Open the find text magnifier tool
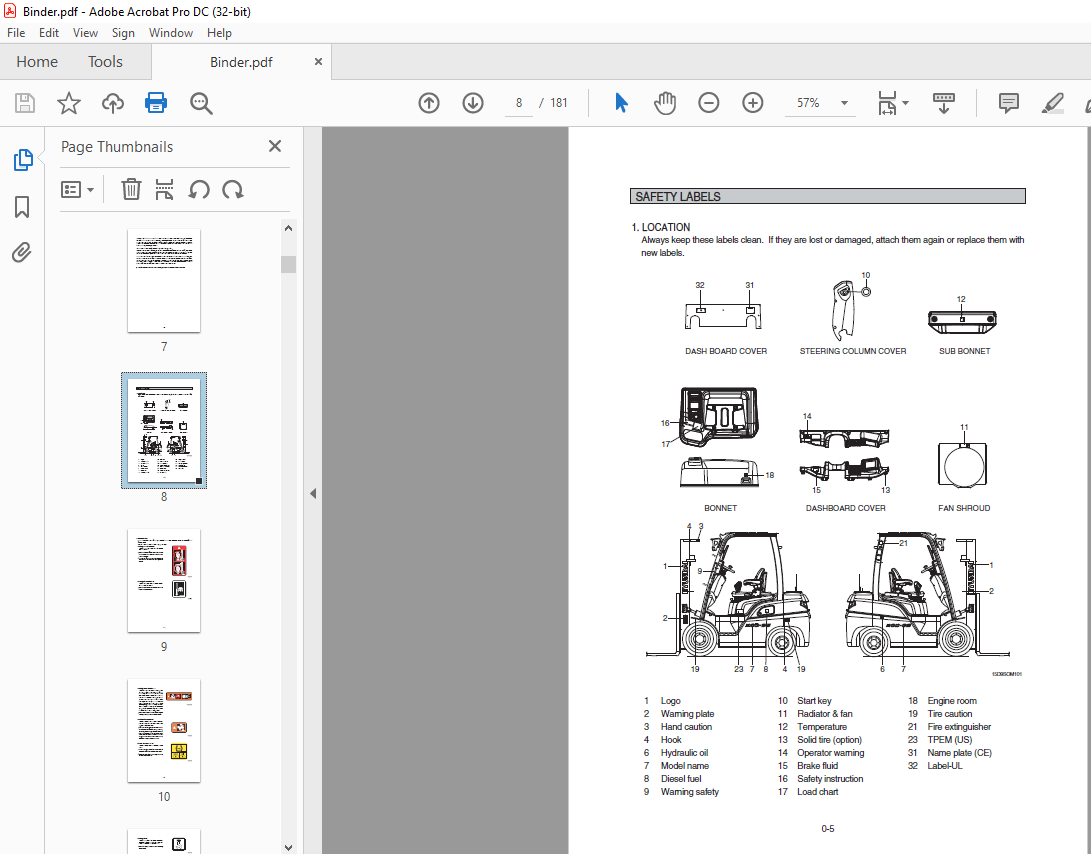Viewport: 1091px width, 854px height. [201, 103]
